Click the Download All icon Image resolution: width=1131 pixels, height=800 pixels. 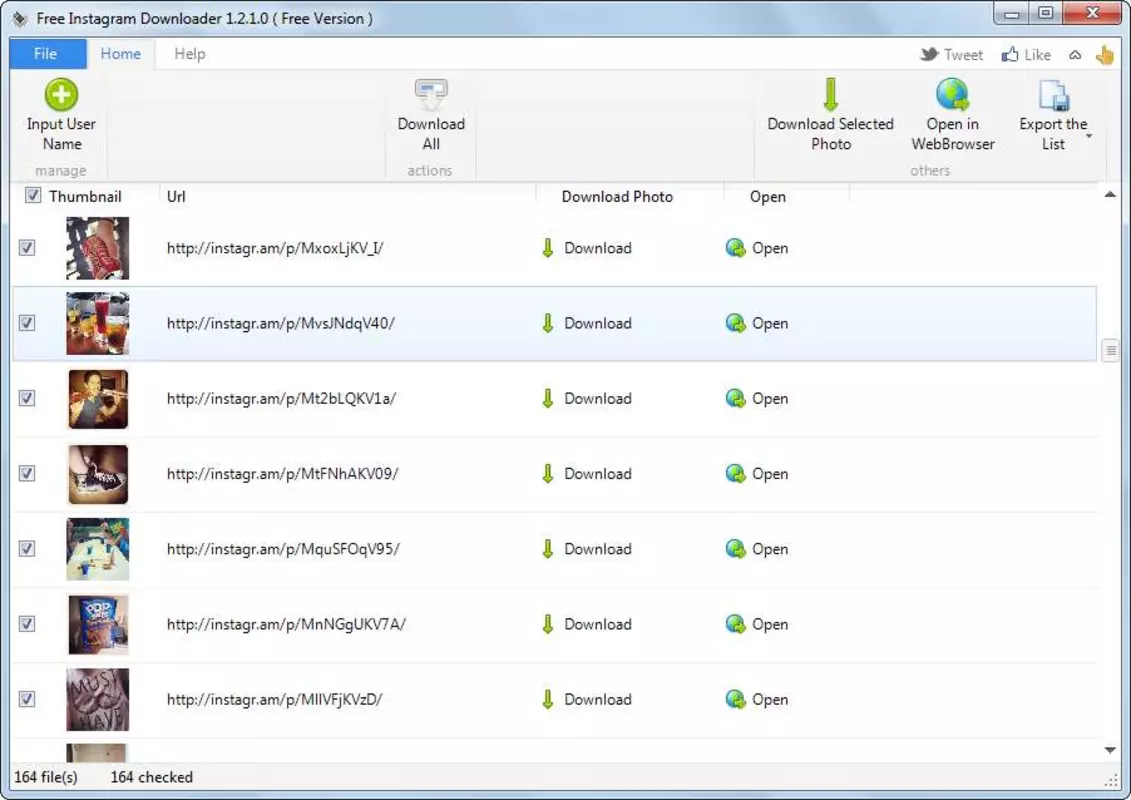click(x=431, y=94)
